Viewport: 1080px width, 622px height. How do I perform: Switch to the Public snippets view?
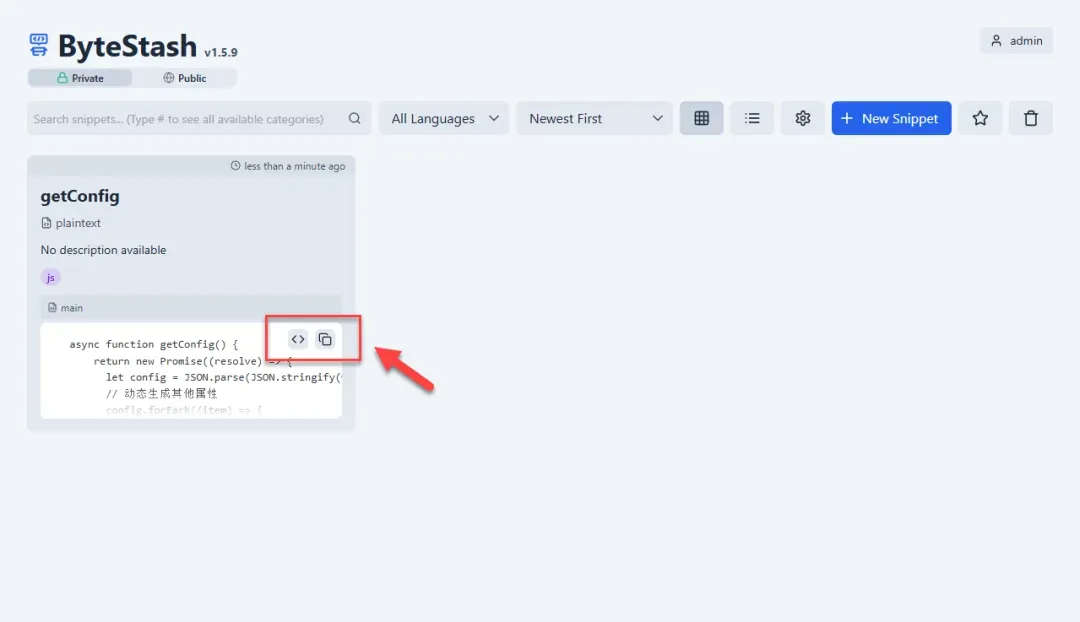(x=185, y=78)
